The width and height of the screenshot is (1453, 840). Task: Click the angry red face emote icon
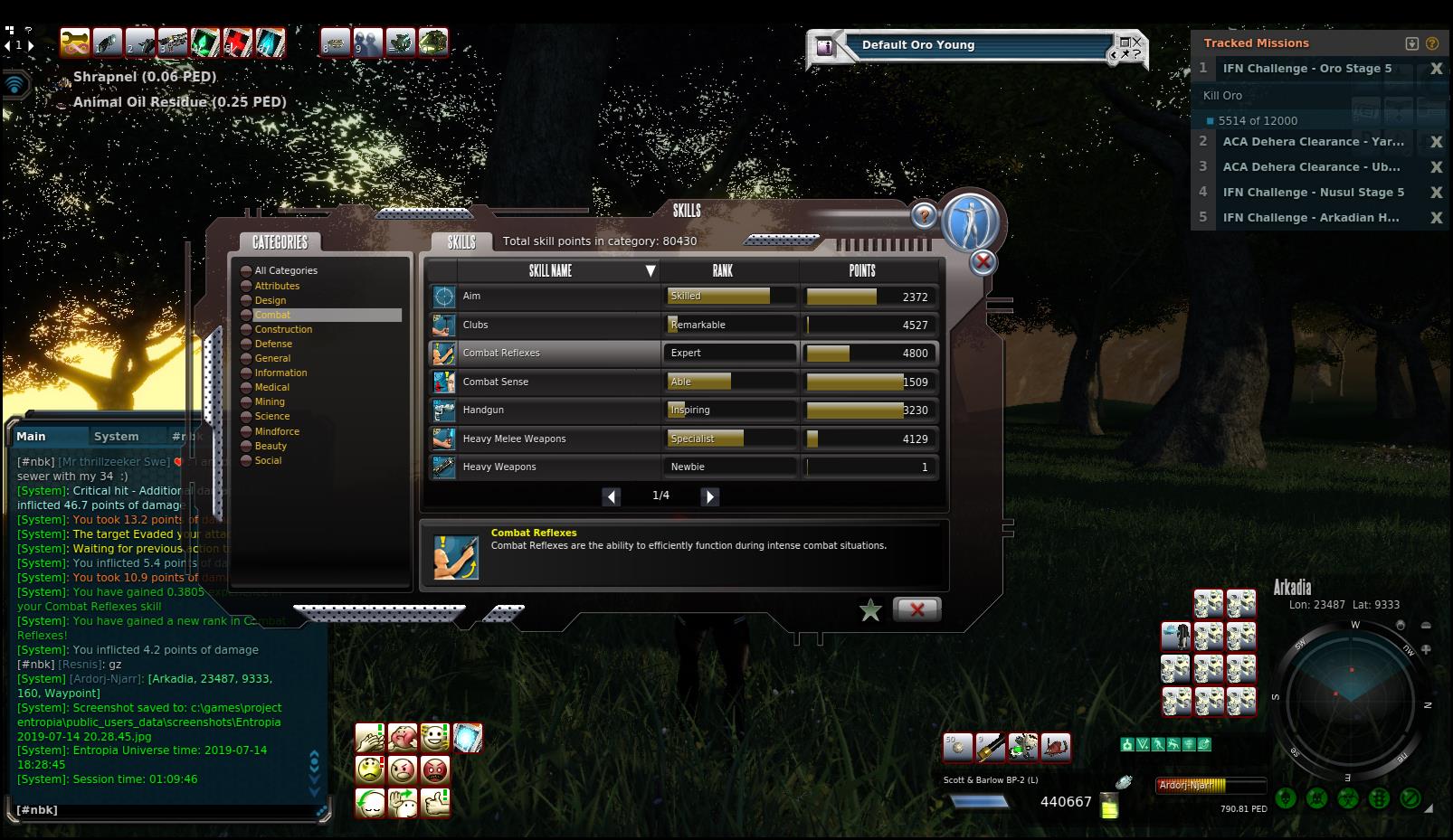point(435,770)
